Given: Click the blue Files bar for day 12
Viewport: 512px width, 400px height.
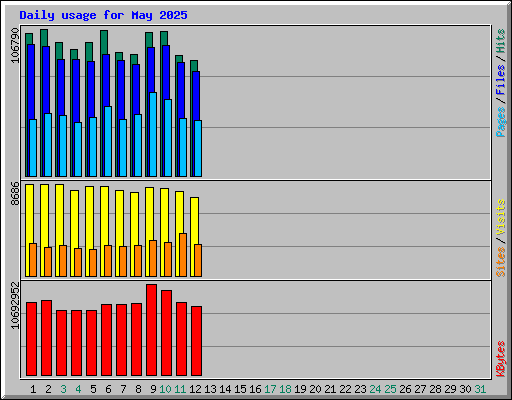Looking at the screenshot, I should 196,96.
